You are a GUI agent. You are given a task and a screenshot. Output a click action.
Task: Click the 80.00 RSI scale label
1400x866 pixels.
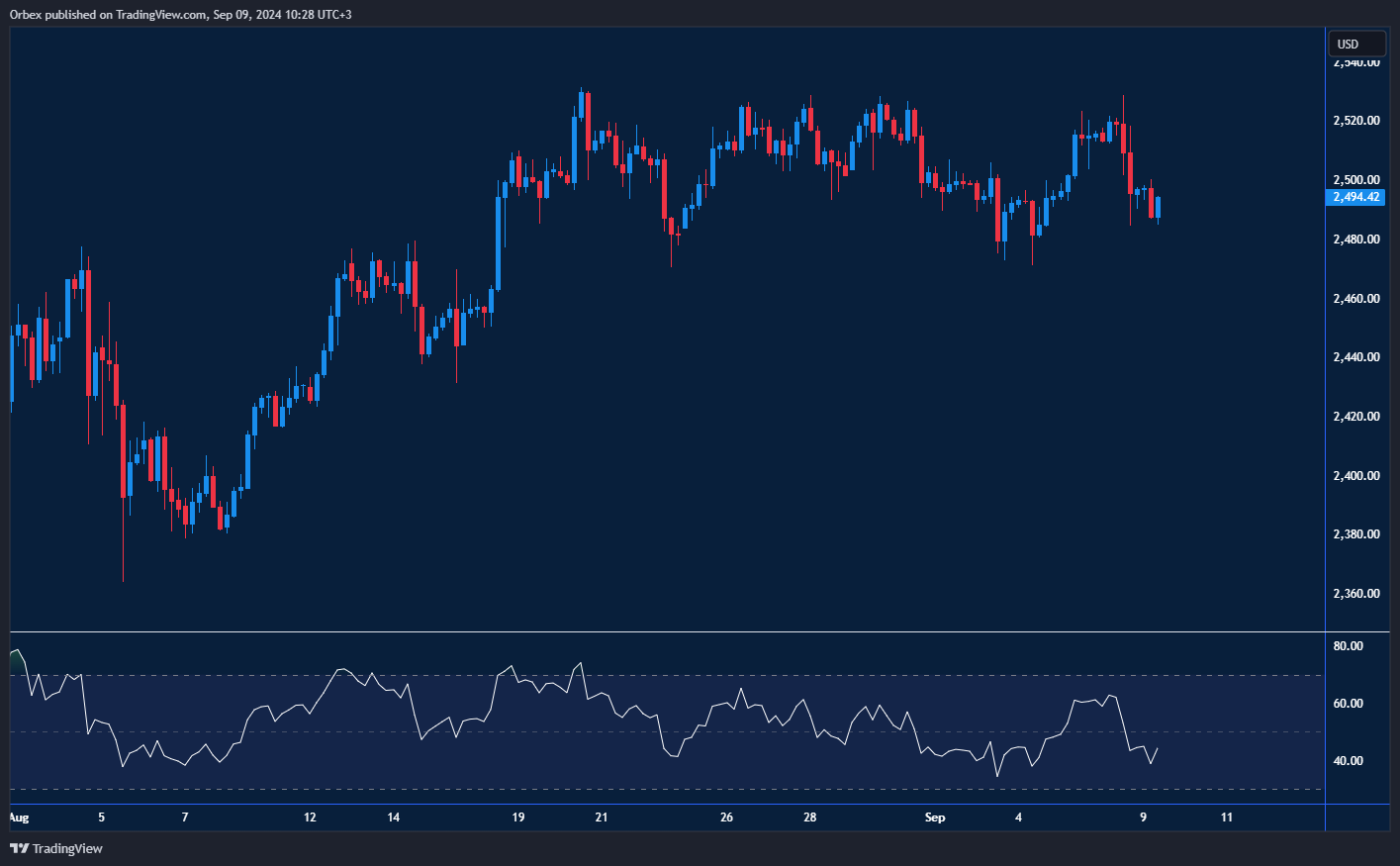tap(1348, 646)
